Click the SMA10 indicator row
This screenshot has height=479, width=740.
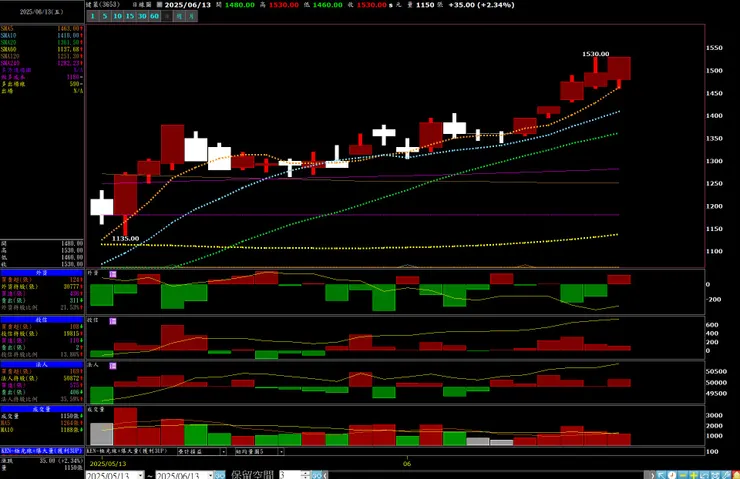pos(42,35)
